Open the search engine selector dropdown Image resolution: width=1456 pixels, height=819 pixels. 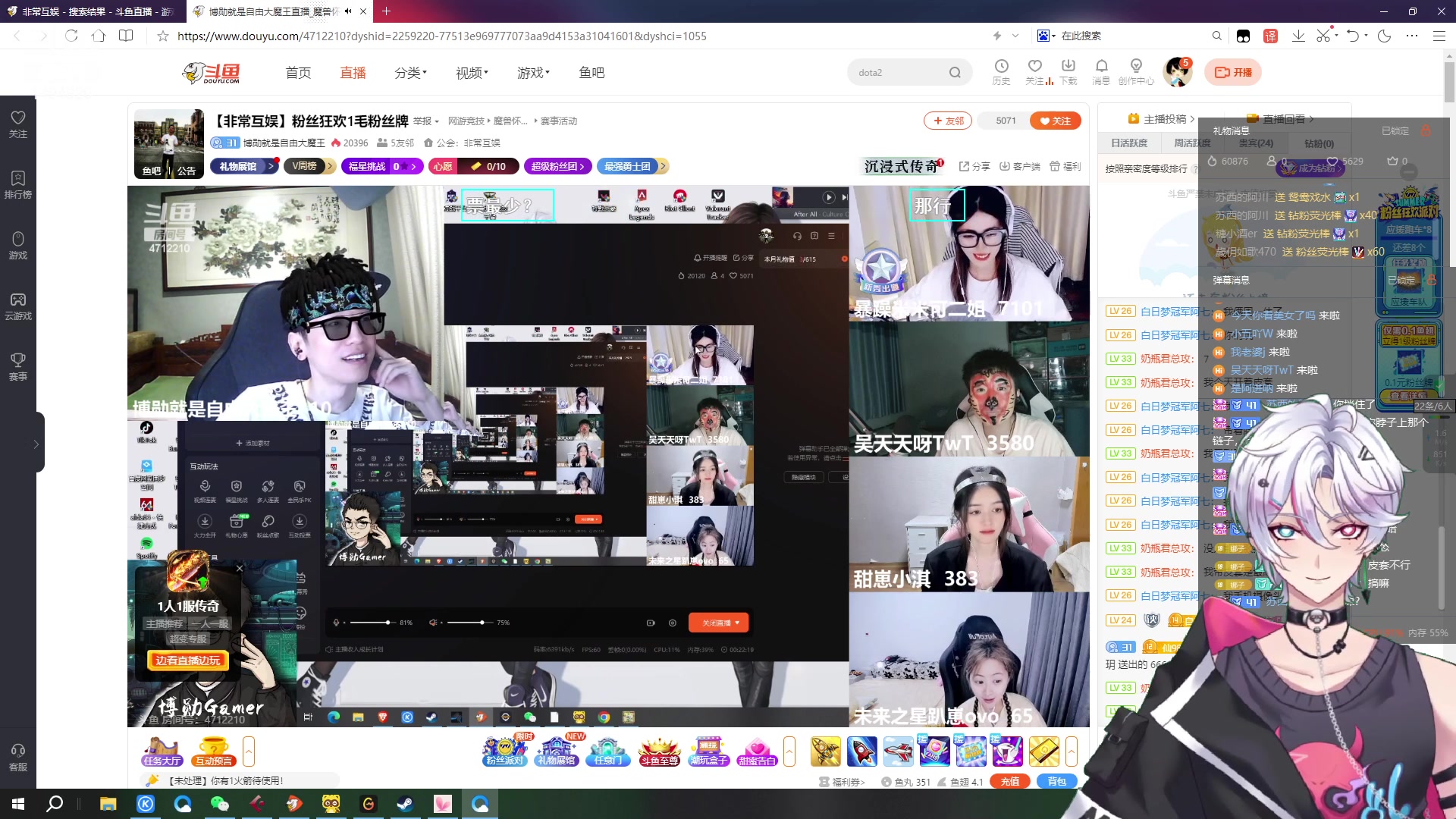(1046, 36)
